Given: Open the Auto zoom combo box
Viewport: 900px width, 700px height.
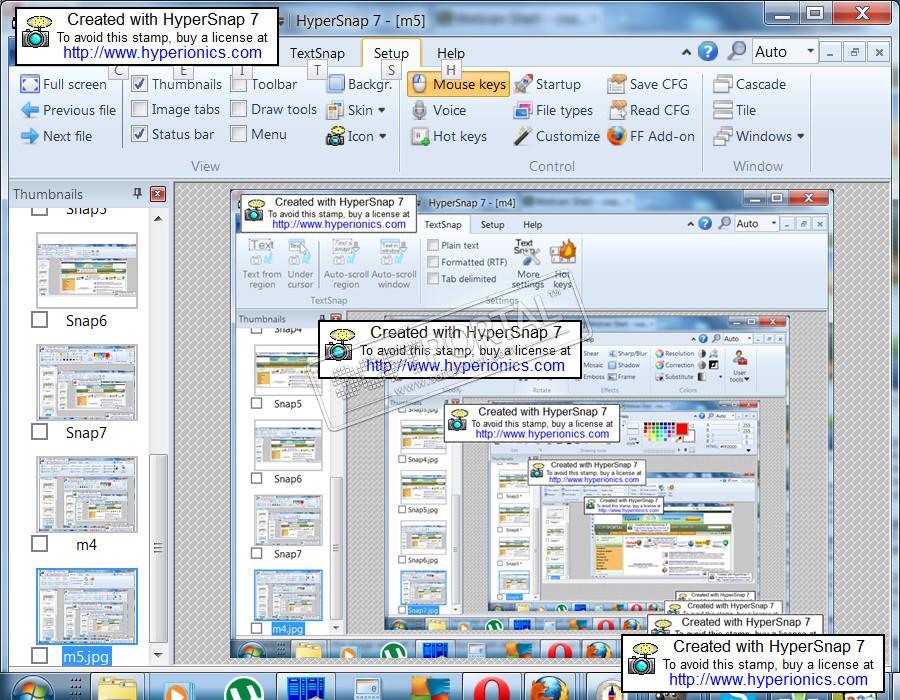Looking at the screenshot, I should pyautogui.click(x=784, y=52).
